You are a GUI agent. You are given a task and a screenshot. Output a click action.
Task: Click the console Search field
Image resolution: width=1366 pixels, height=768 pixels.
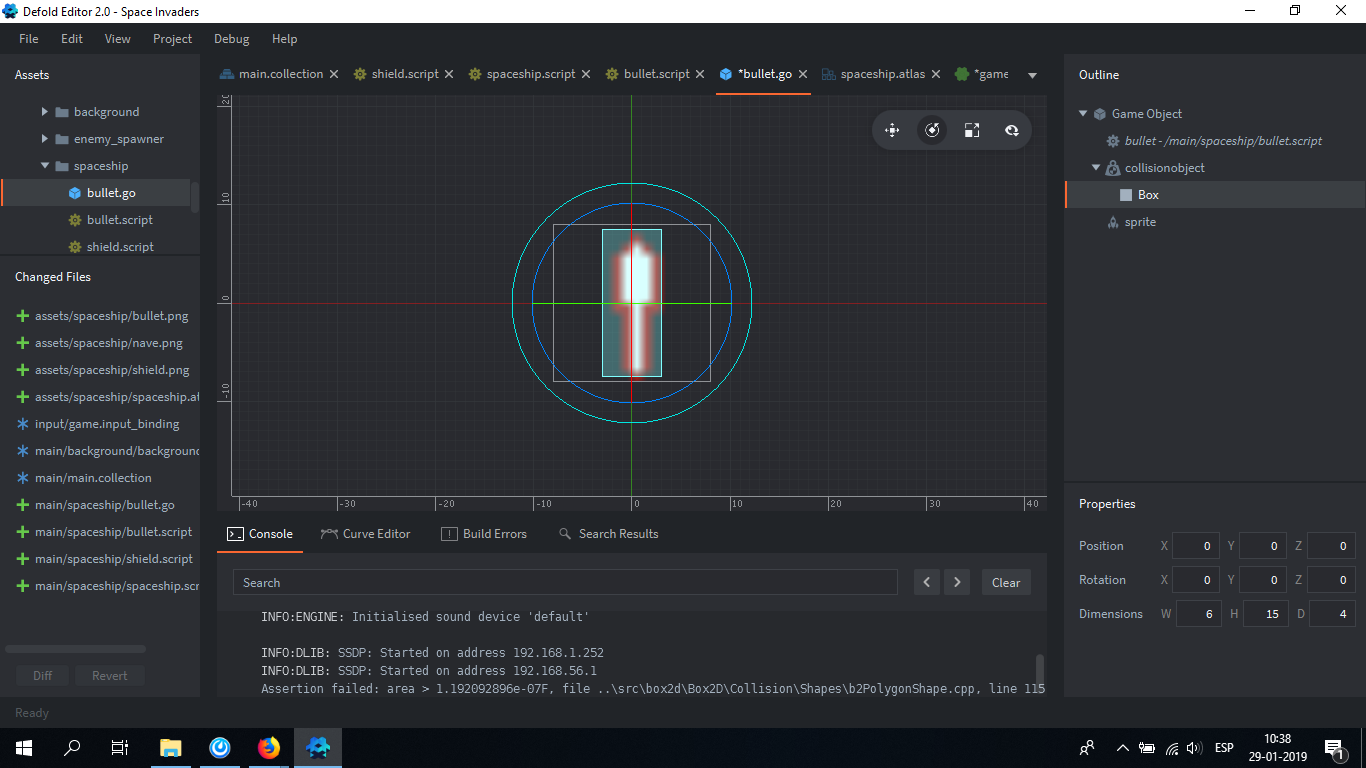pos(565,583)
